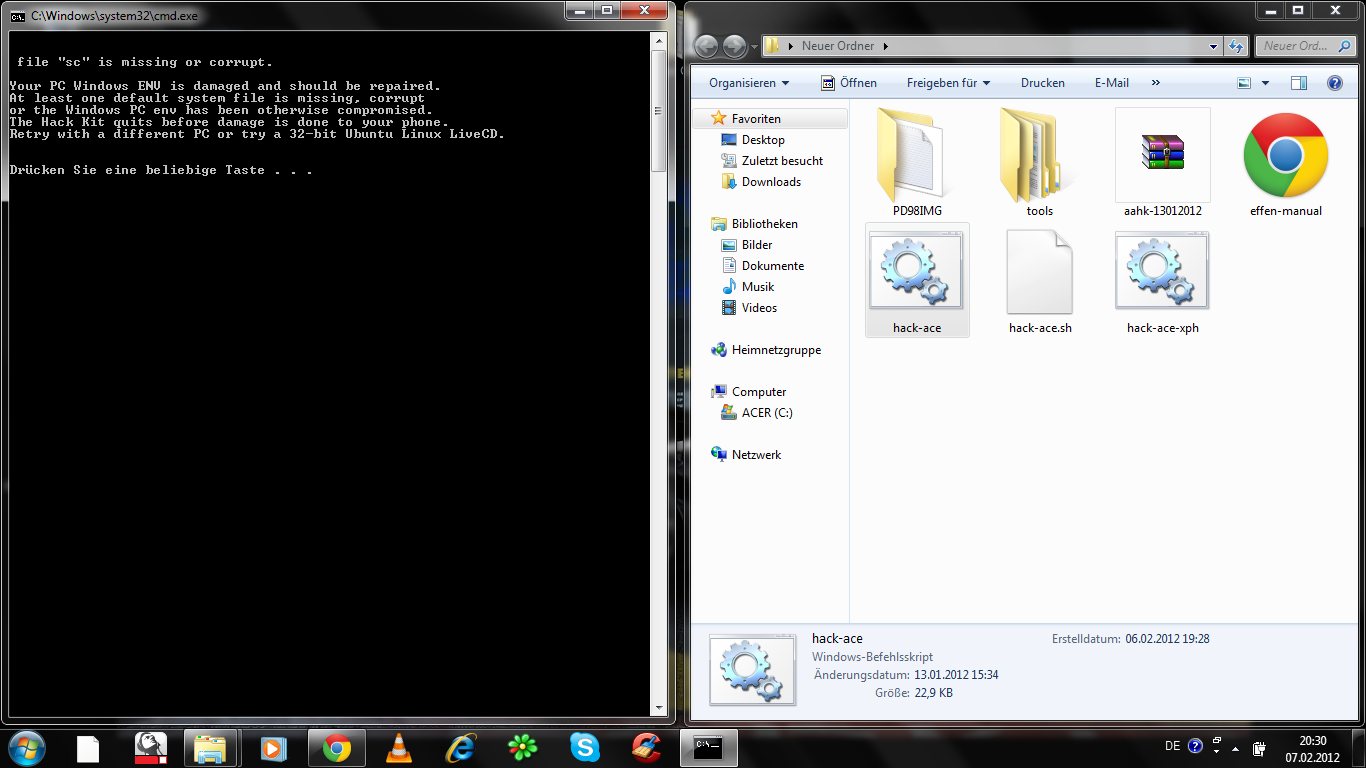Open Musik library
The image size is (1366, 768).
point(758,287)
